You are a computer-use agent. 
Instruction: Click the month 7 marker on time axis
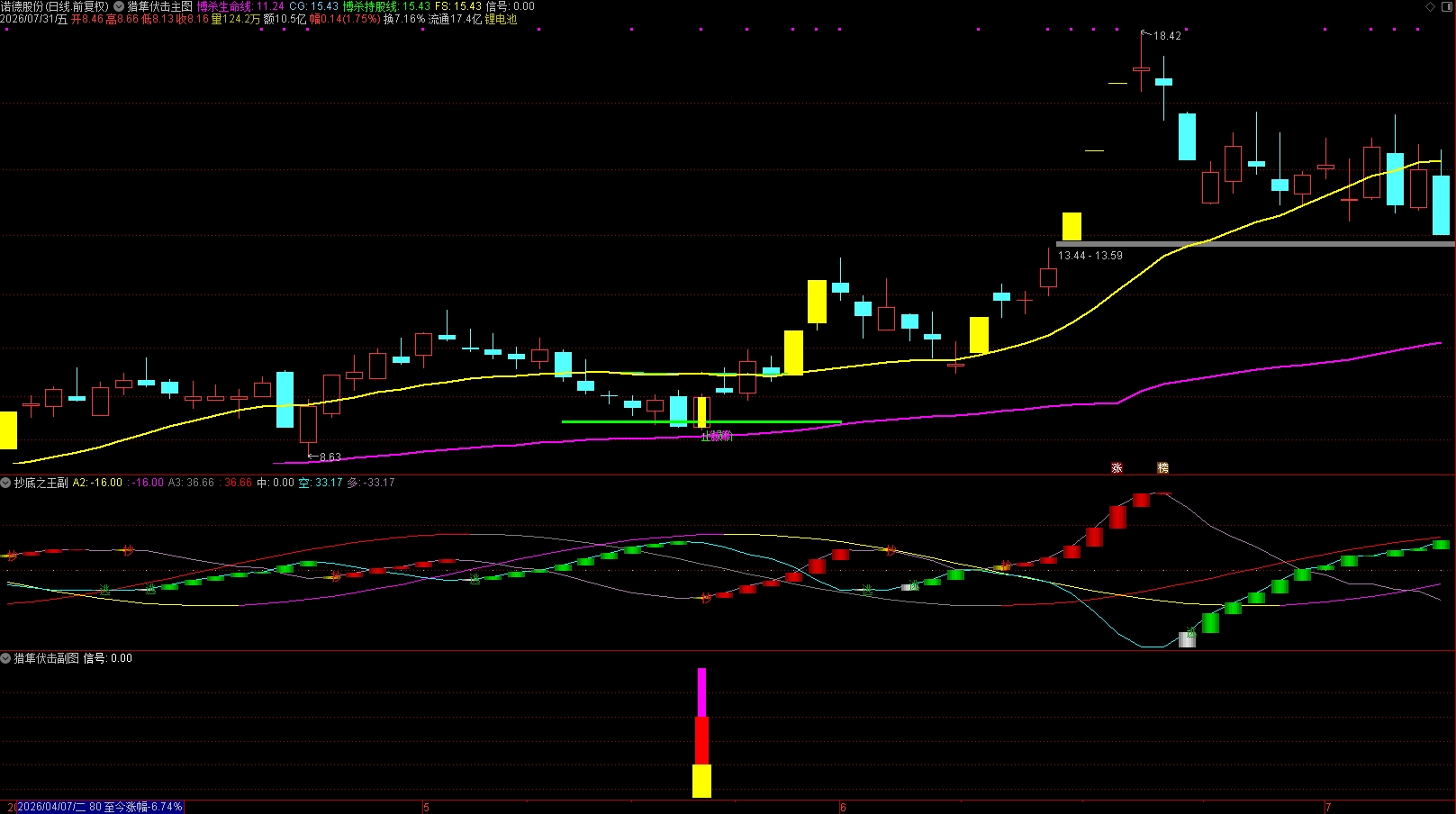coord(1328,807)
